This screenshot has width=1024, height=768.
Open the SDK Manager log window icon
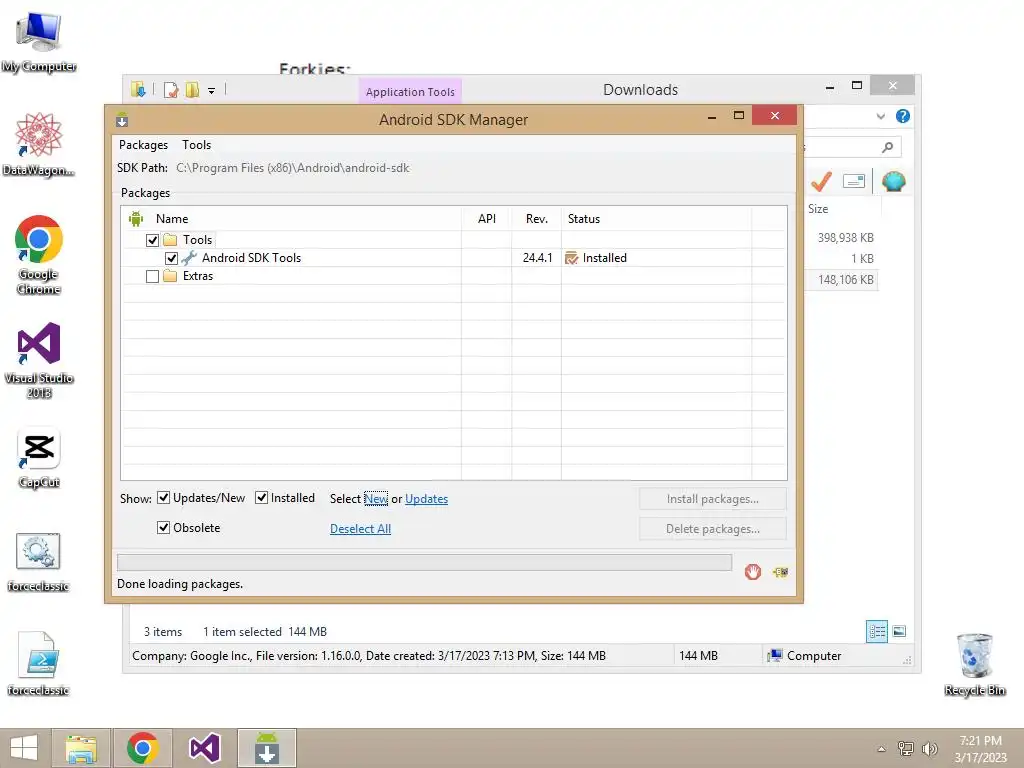[780, 572]
